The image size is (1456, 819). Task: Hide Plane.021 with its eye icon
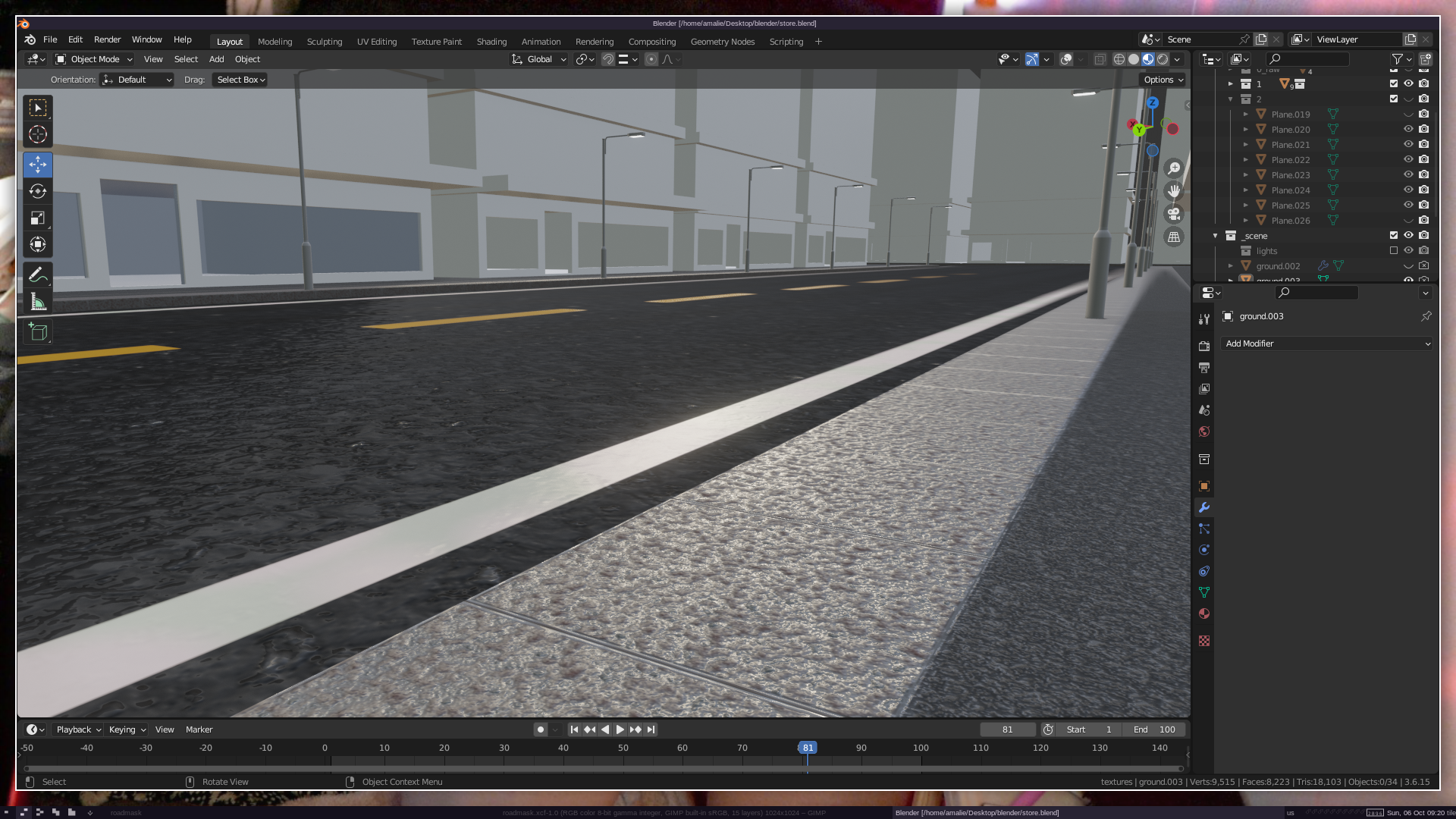(x=1408, y=144)
